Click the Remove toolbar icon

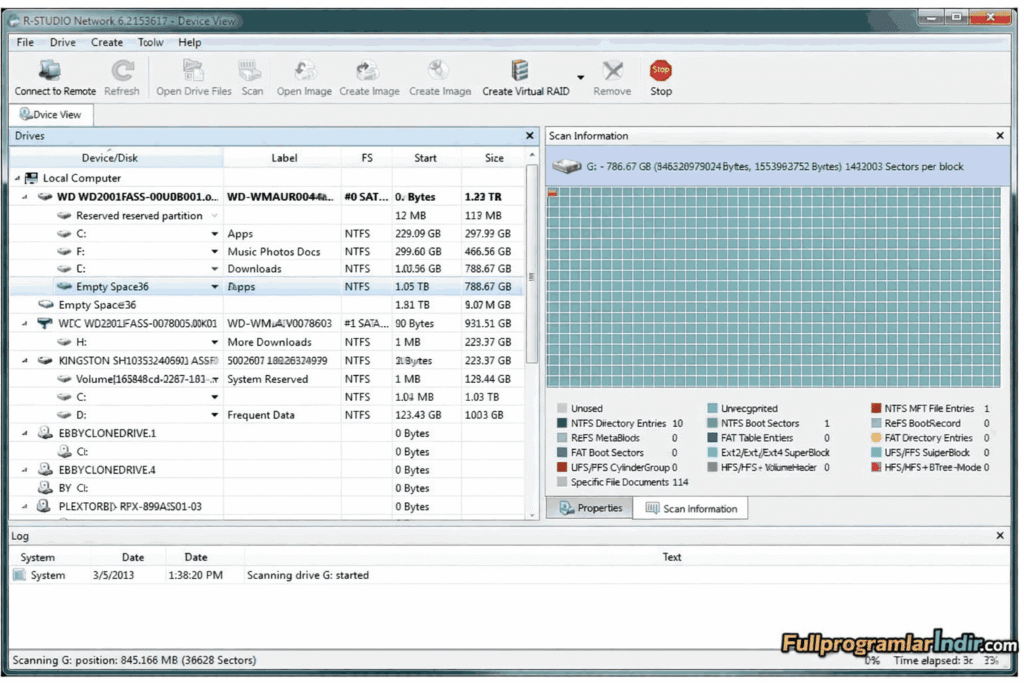point(612,72)
